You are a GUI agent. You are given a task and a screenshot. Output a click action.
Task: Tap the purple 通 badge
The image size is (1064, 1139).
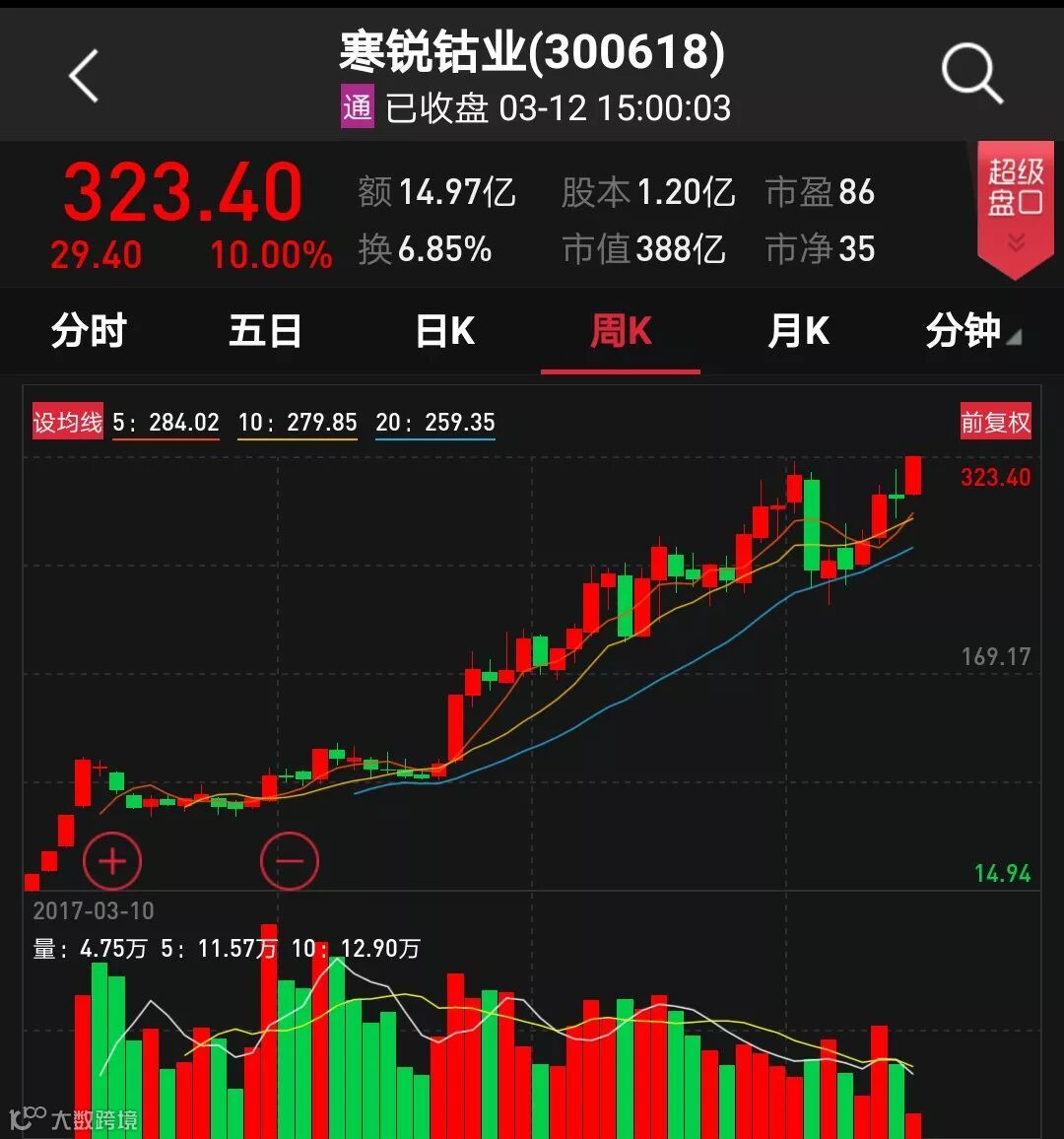[x=358, y=106]
